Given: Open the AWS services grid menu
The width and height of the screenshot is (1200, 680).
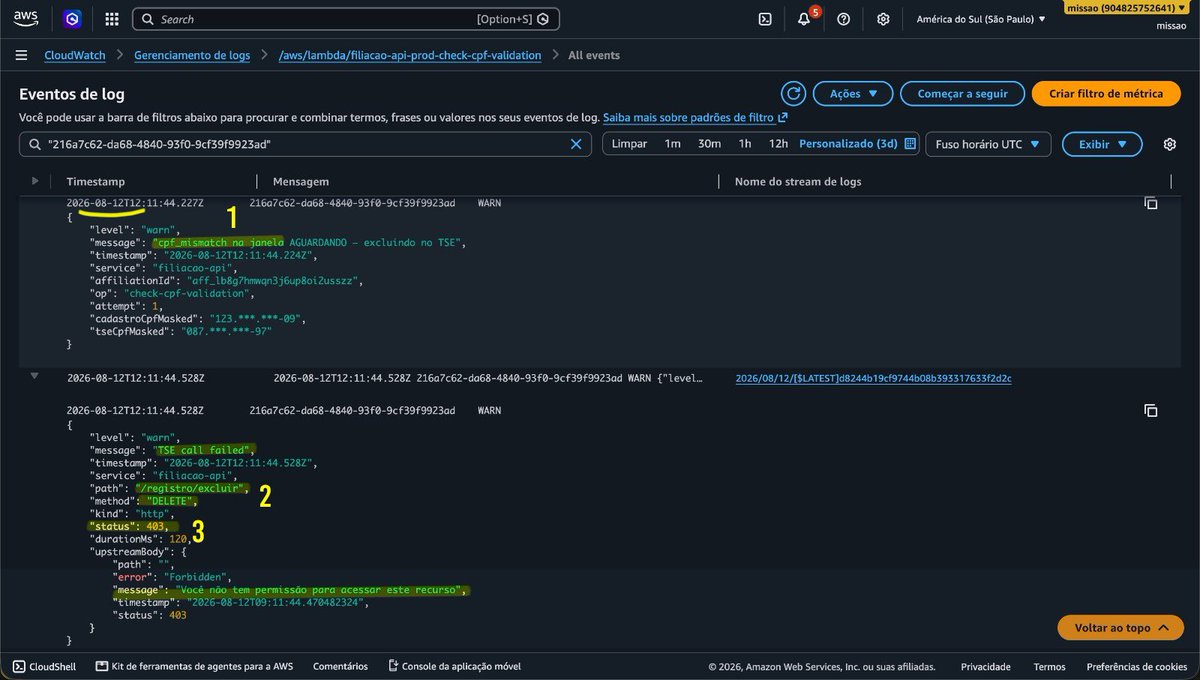Looking at the screenshot, I should pyautogui.click(x=112, y=19).
